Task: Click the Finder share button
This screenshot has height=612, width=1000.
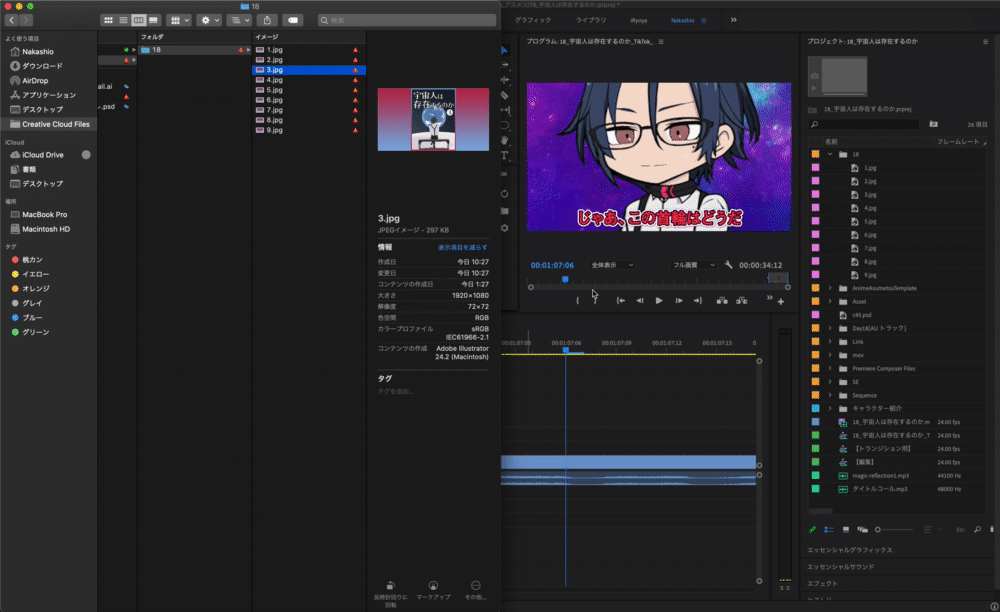Action: pyautogui.click(x=267, y=20)
